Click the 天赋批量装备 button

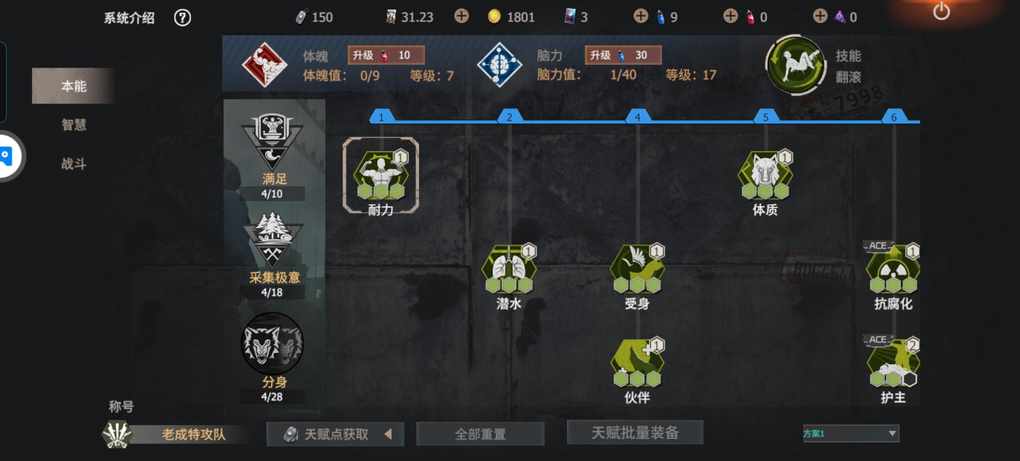pos(635,432)
